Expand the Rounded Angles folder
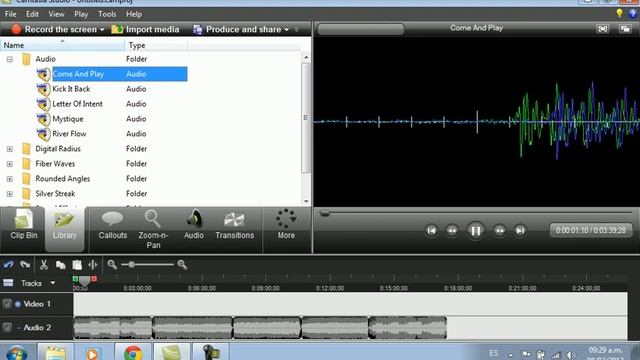This screenshot has height=360, width=640. click(10, 179)
